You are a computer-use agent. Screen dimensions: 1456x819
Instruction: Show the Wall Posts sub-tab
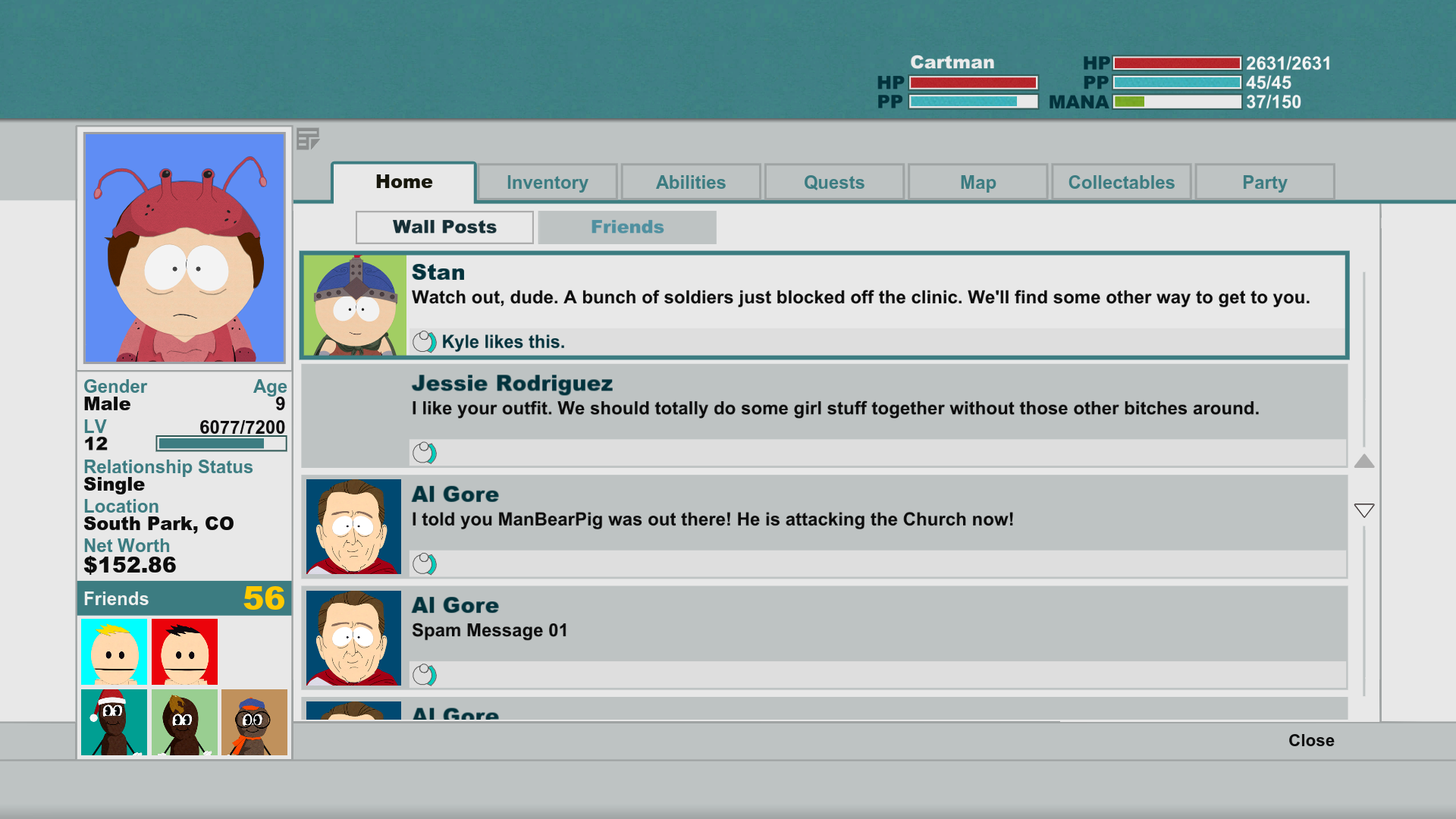(444, 227)
